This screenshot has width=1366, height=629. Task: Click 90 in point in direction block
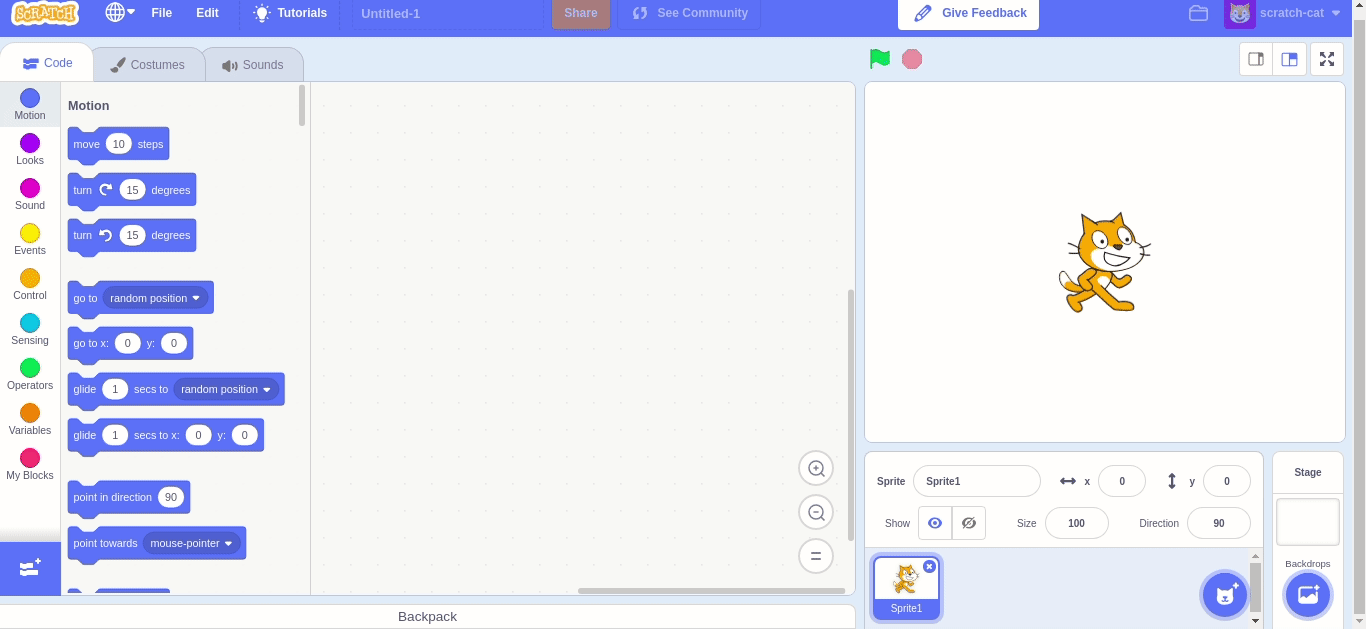click(171, 497)
